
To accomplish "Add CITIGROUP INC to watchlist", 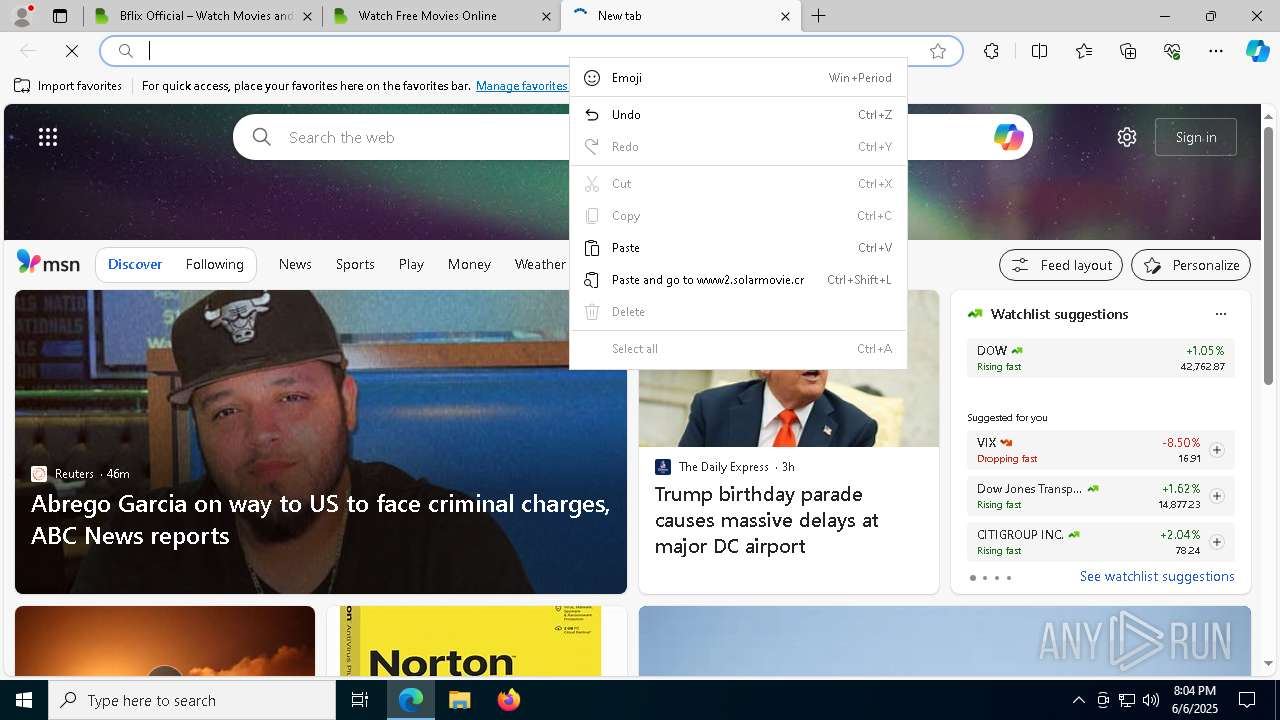I will 1216,542.
